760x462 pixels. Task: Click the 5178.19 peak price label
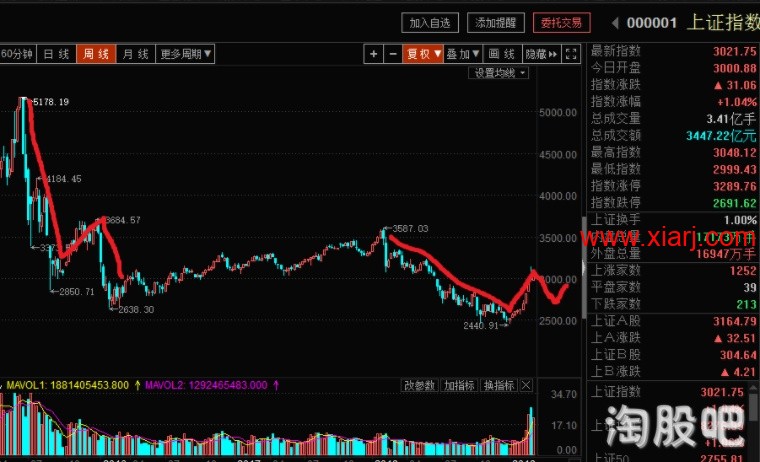click(51, 102)
